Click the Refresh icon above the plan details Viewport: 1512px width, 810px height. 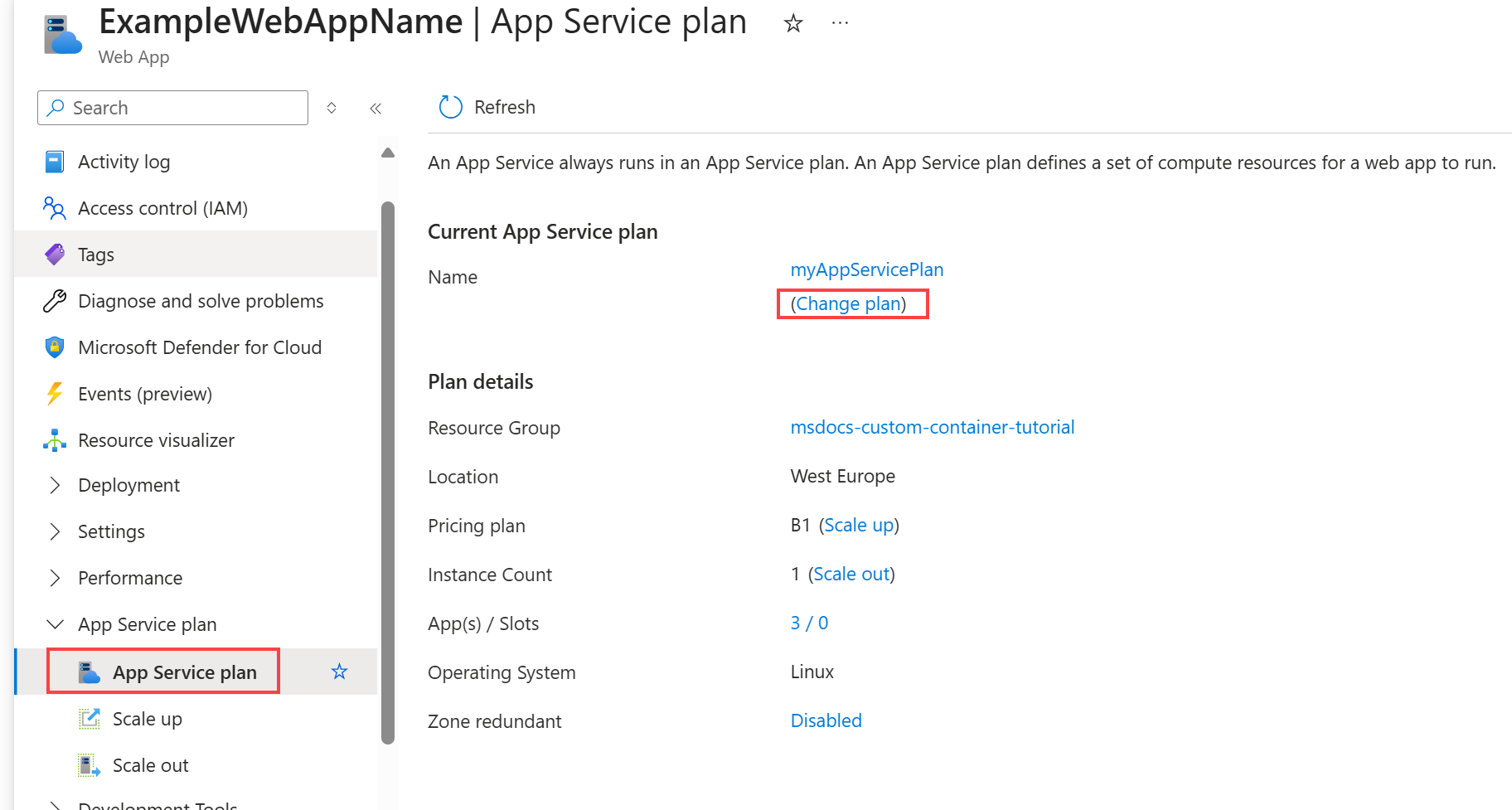pos(449,106)
